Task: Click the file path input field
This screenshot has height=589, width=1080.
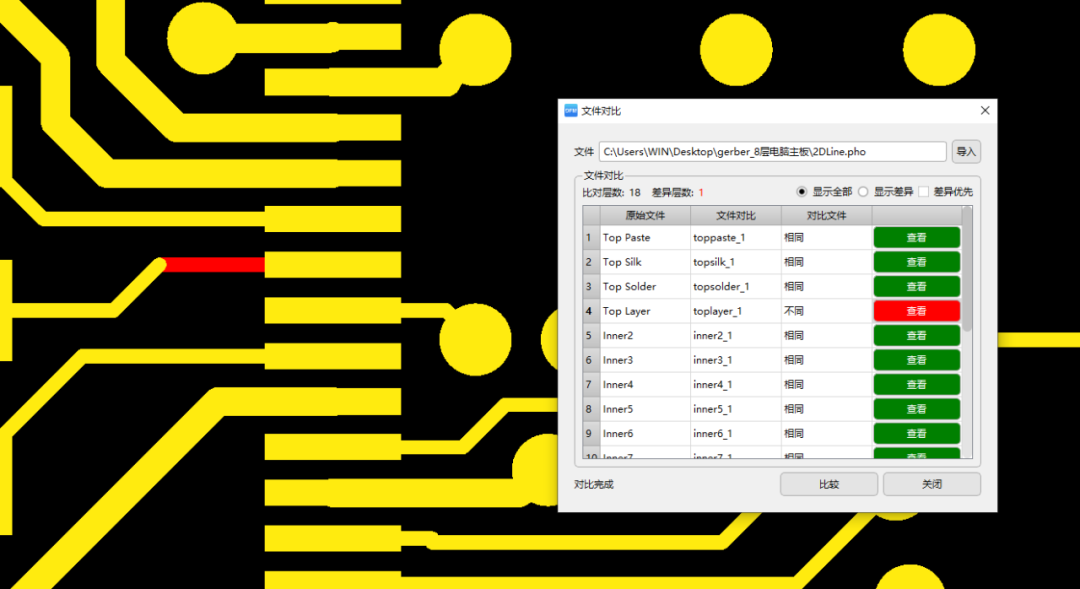Action: (x=772, y=152)
